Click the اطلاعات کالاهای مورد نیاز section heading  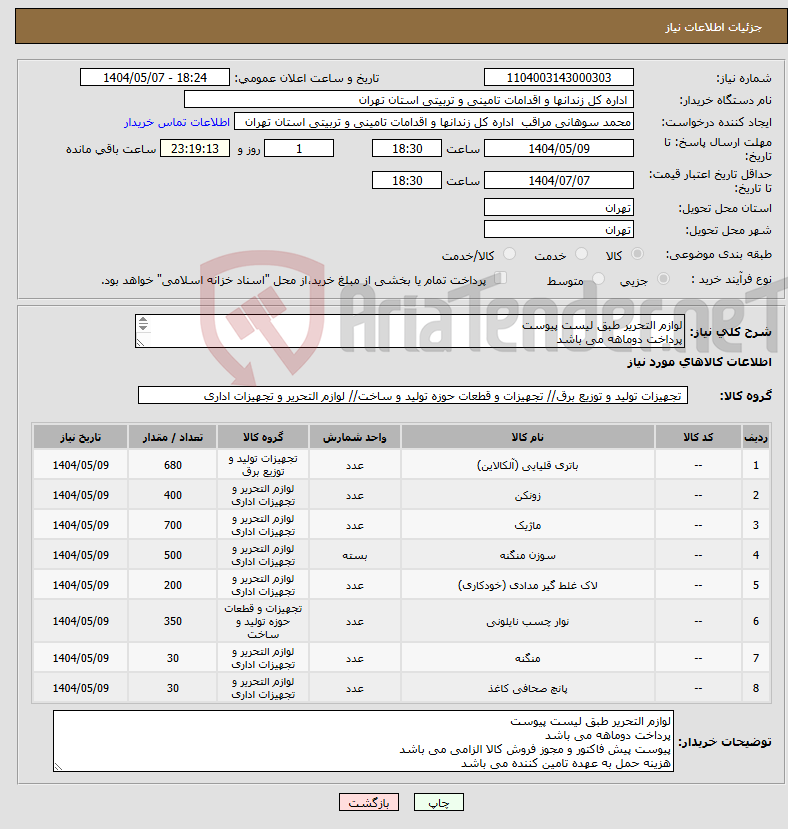[699, 362]
